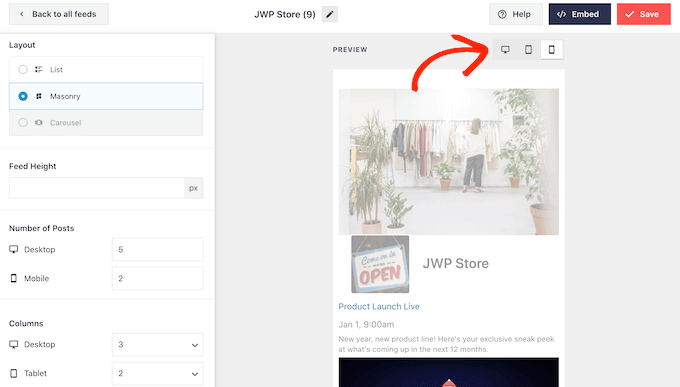
Task: Click the Columns section heading
Action: point(26,324)
